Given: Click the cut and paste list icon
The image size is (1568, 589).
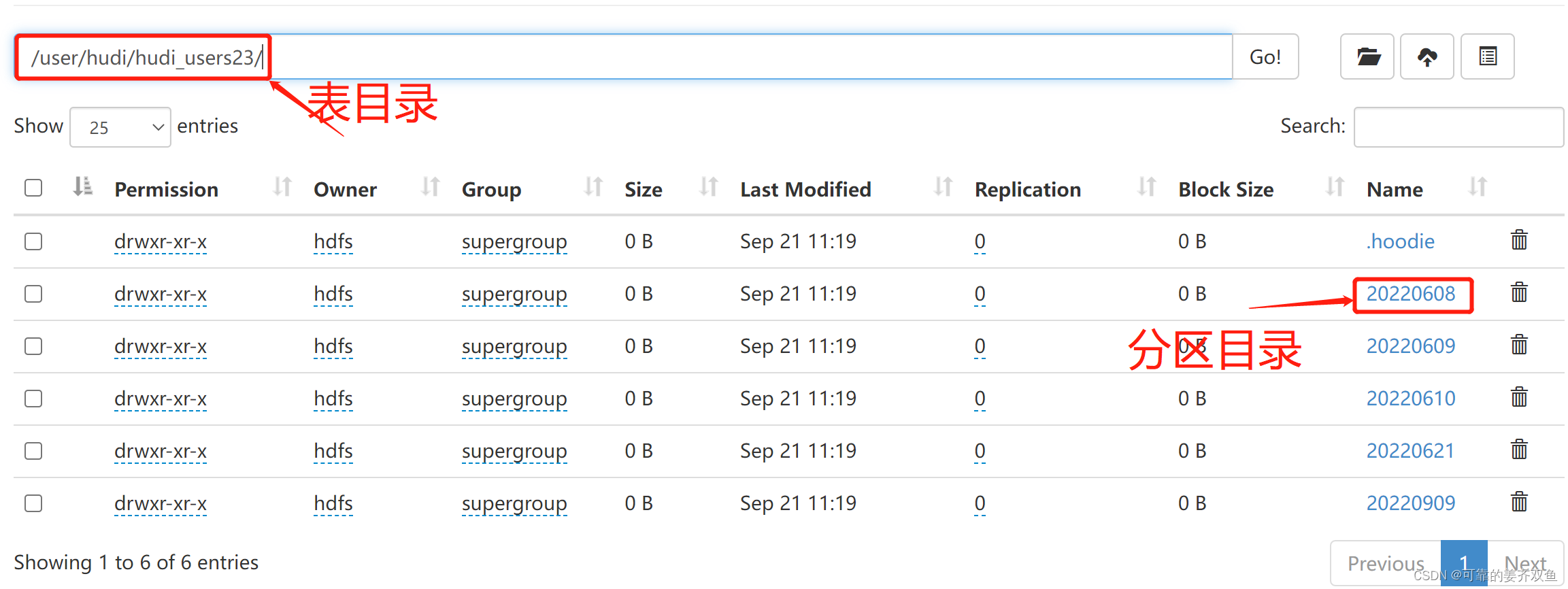Looking at the screenshot, I should coord(1488,57).
